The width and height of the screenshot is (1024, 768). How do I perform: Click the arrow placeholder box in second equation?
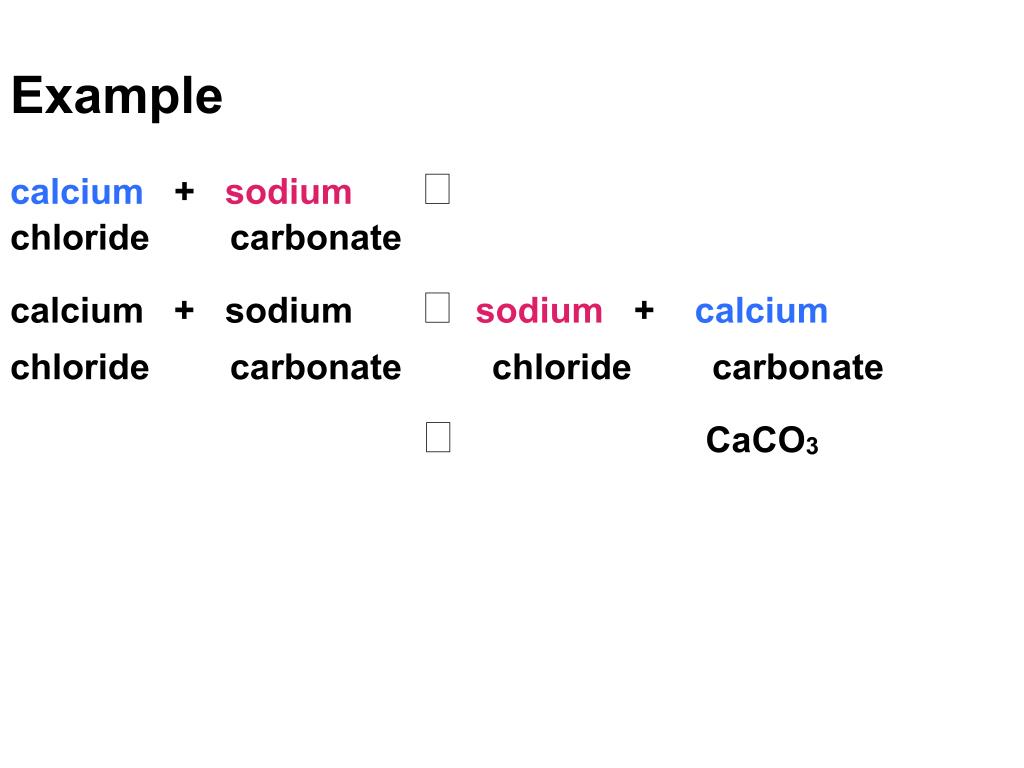pyautogui.click(x=437, y=309)
